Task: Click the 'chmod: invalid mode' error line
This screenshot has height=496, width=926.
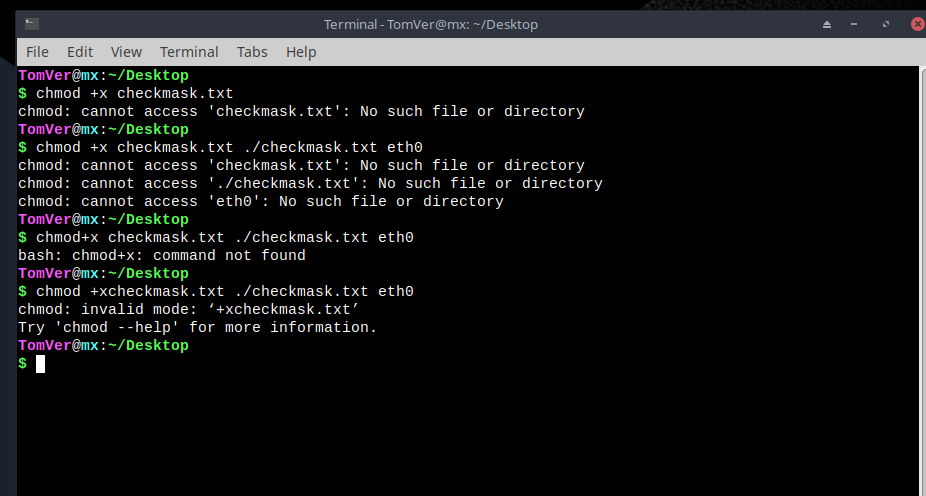Action: pos(188,309)
